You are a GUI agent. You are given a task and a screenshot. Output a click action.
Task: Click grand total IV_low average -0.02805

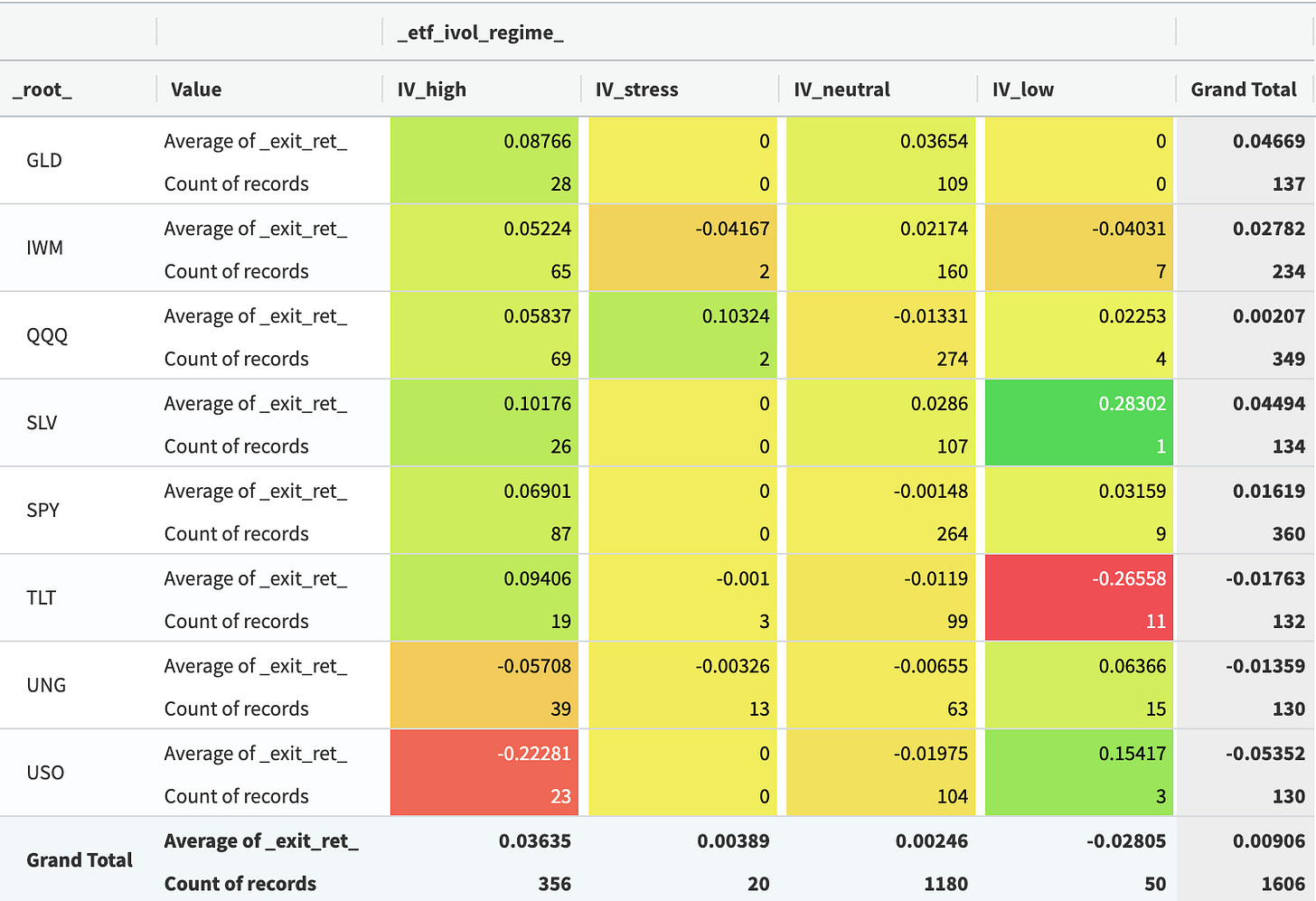tap(1127, 841)
